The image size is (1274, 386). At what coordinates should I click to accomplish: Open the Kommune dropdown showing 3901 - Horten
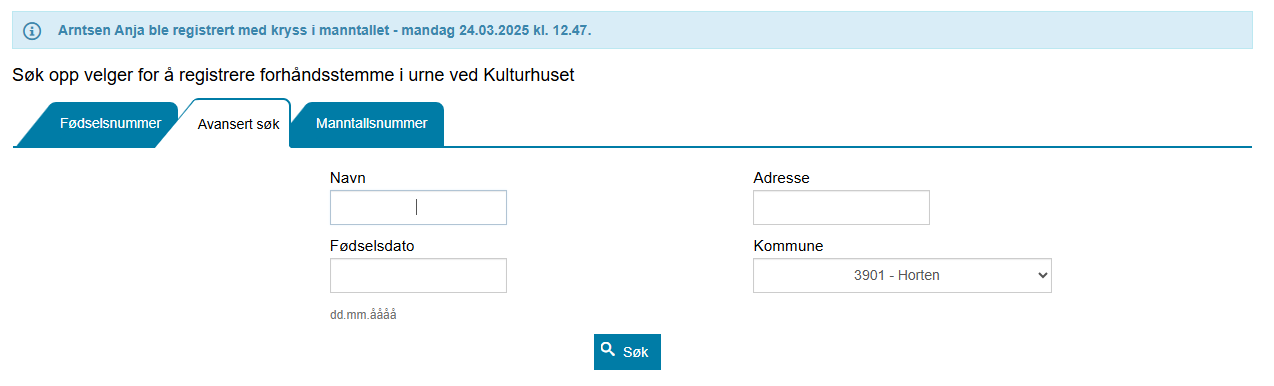pyautogui.click(x=902, y=275)
